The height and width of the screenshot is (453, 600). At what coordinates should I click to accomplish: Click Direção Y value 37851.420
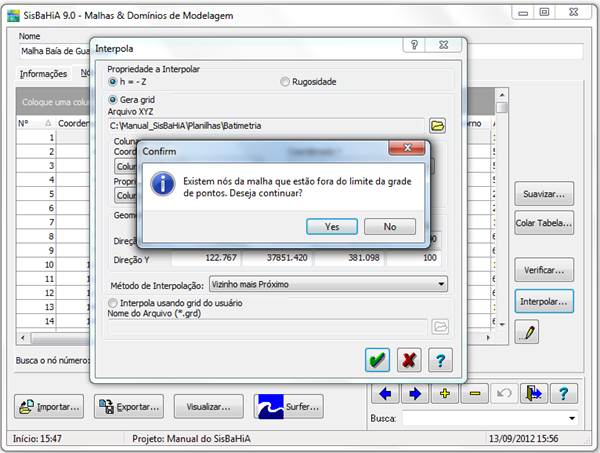pos(277,258)
